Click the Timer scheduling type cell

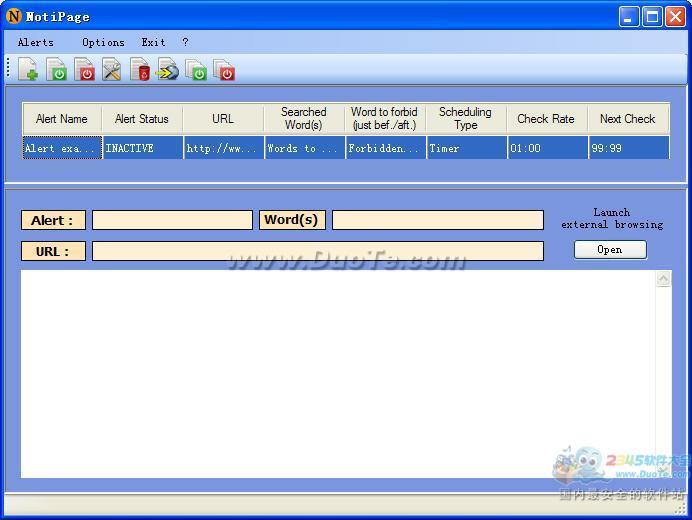[x=466, y=147]
